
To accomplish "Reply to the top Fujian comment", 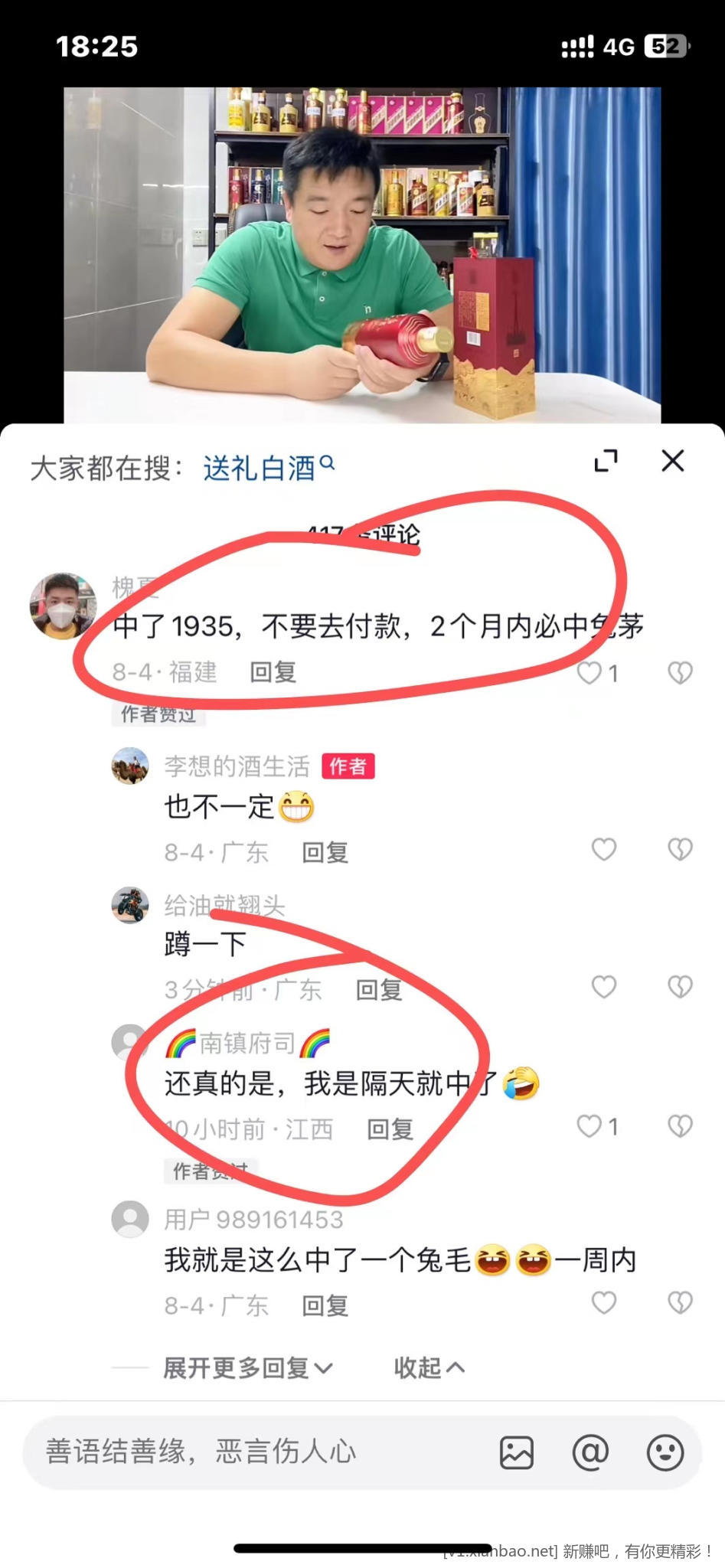I will coord(273,672).
